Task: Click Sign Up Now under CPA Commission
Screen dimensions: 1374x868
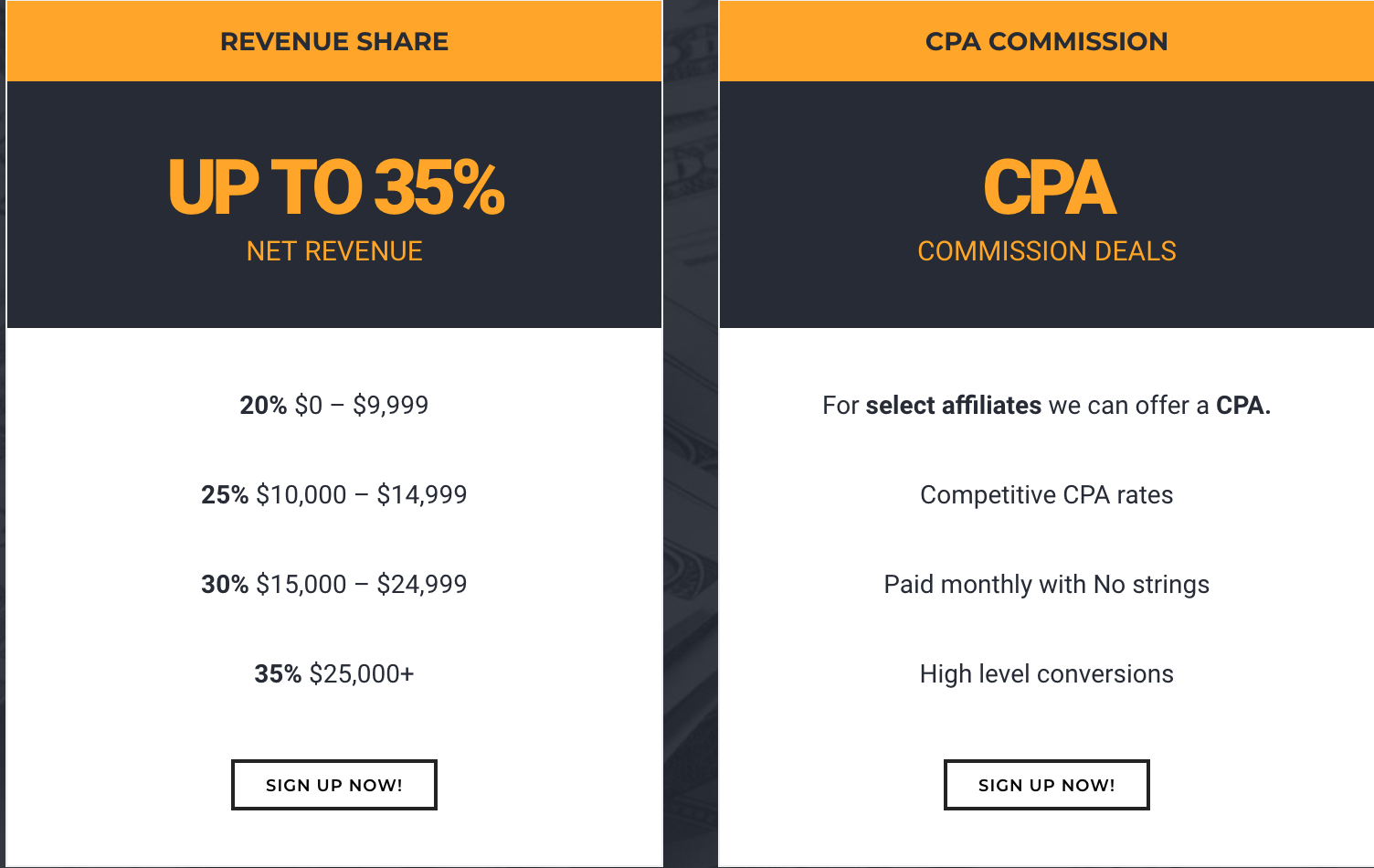Action: [x=1046, y=785]
